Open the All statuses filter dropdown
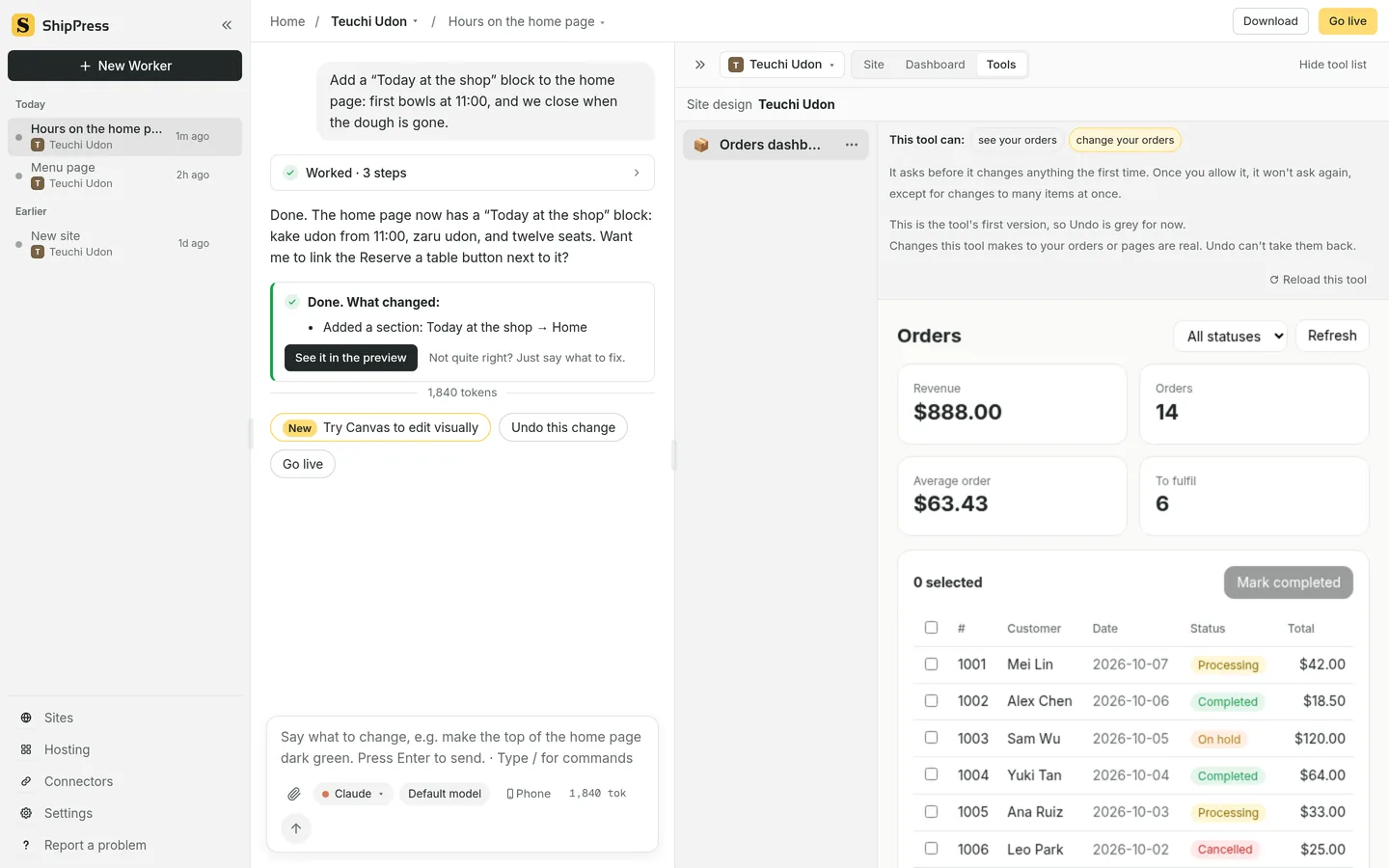This screenshot has width=1389, height=868. click(1230, 336)
